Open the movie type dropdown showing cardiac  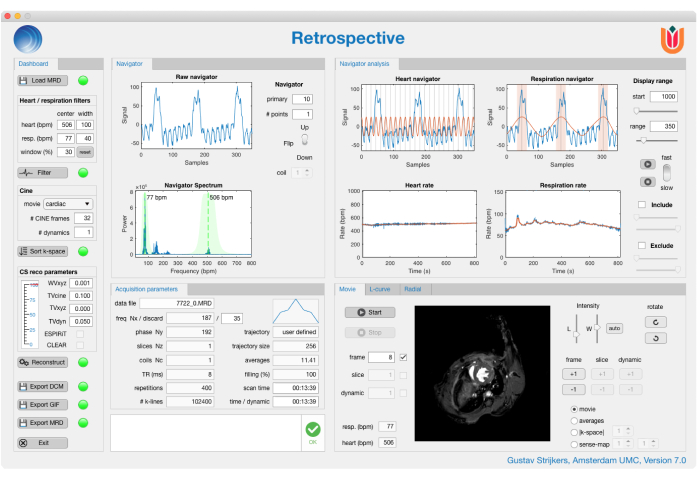coord(68,204)
